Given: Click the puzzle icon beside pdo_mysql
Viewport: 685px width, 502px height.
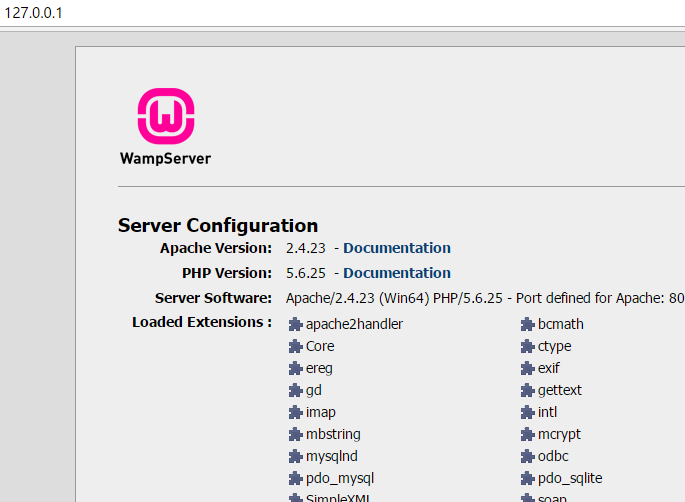Looking at the screenshot, I should click(295, 478).
